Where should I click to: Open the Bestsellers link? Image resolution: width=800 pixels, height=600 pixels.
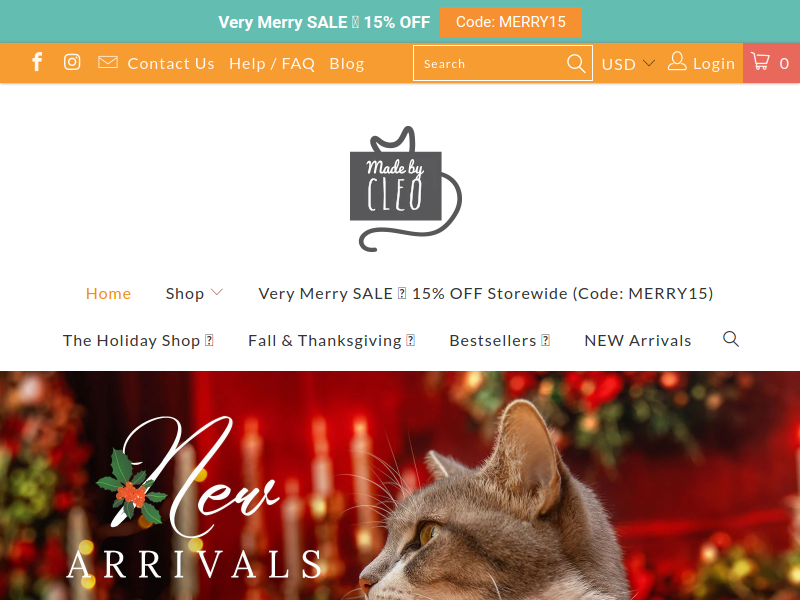499,340
